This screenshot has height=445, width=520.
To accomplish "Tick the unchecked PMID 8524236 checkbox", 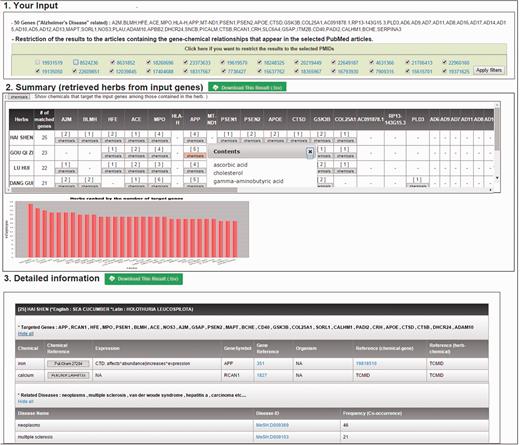I will (76, 62).
